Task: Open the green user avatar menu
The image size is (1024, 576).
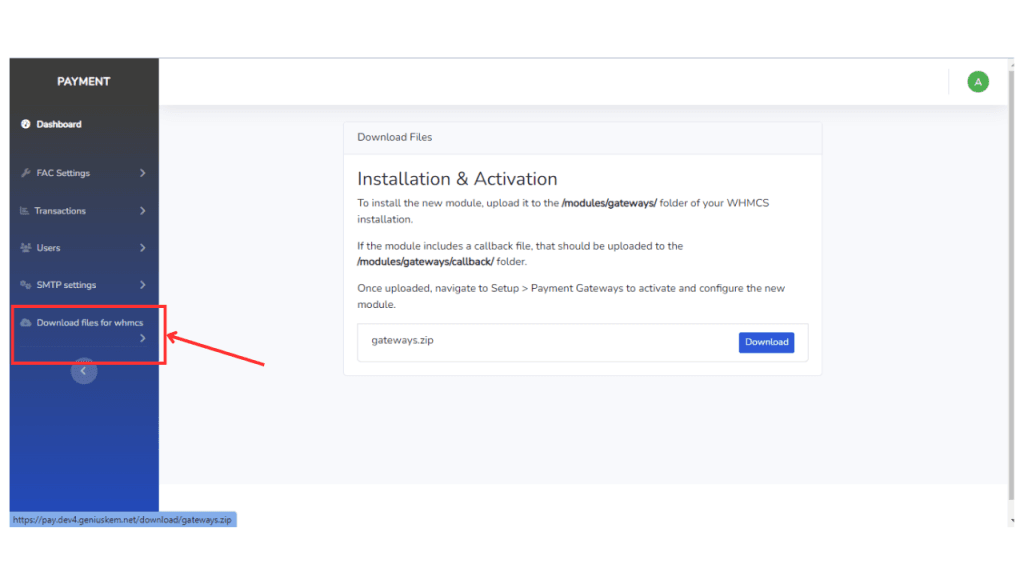Action: [978, 82]
